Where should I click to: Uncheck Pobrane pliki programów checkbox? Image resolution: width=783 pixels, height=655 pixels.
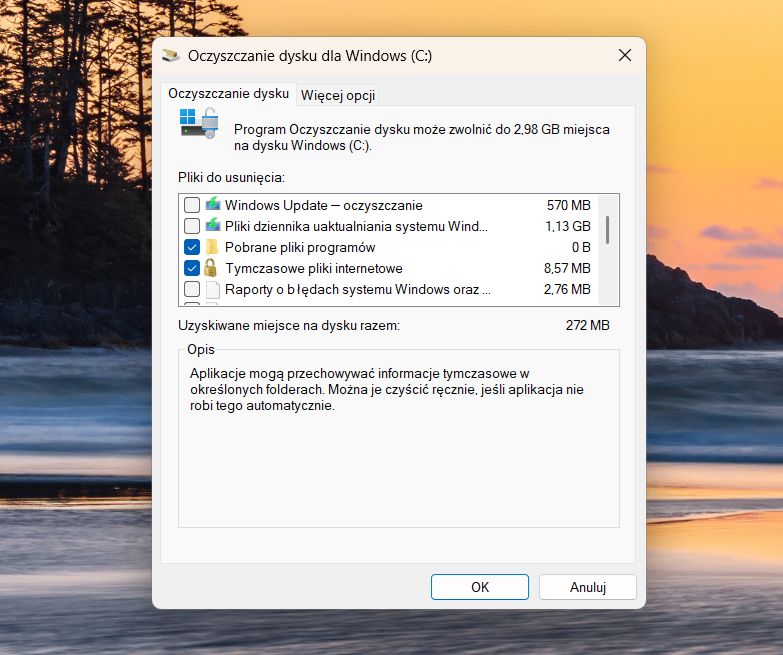(192, 247)
